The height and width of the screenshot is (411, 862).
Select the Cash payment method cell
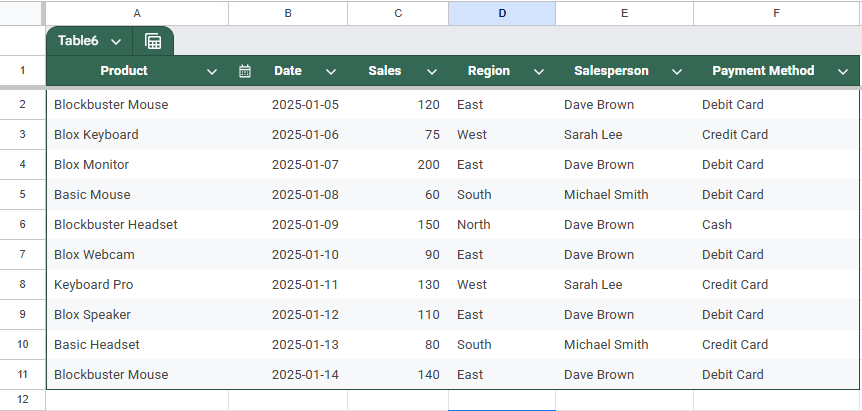click(777, 225)
